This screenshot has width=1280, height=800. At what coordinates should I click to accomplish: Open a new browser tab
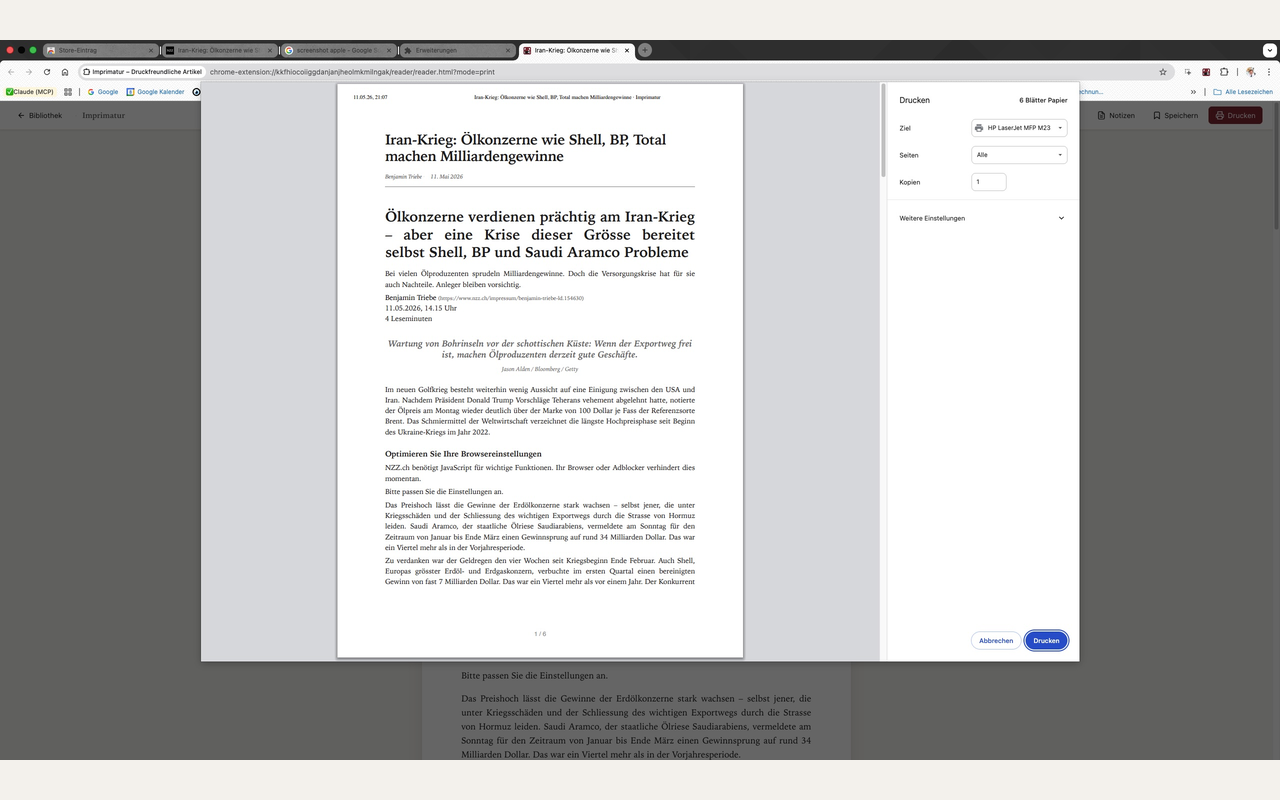(645, 50)
